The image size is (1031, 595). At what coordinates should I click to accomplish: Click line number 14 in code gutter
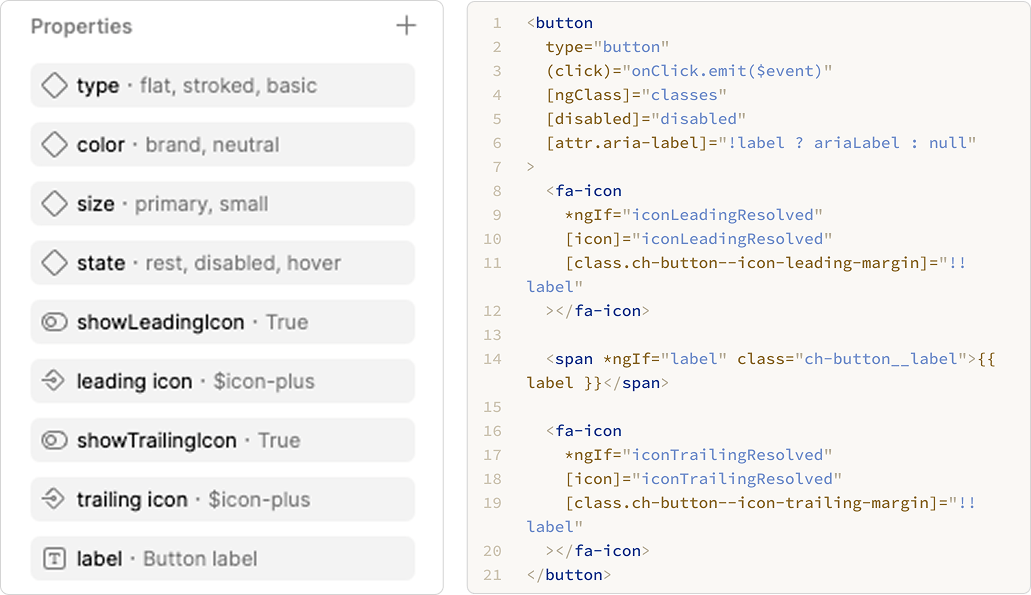[x=491, y=359]
